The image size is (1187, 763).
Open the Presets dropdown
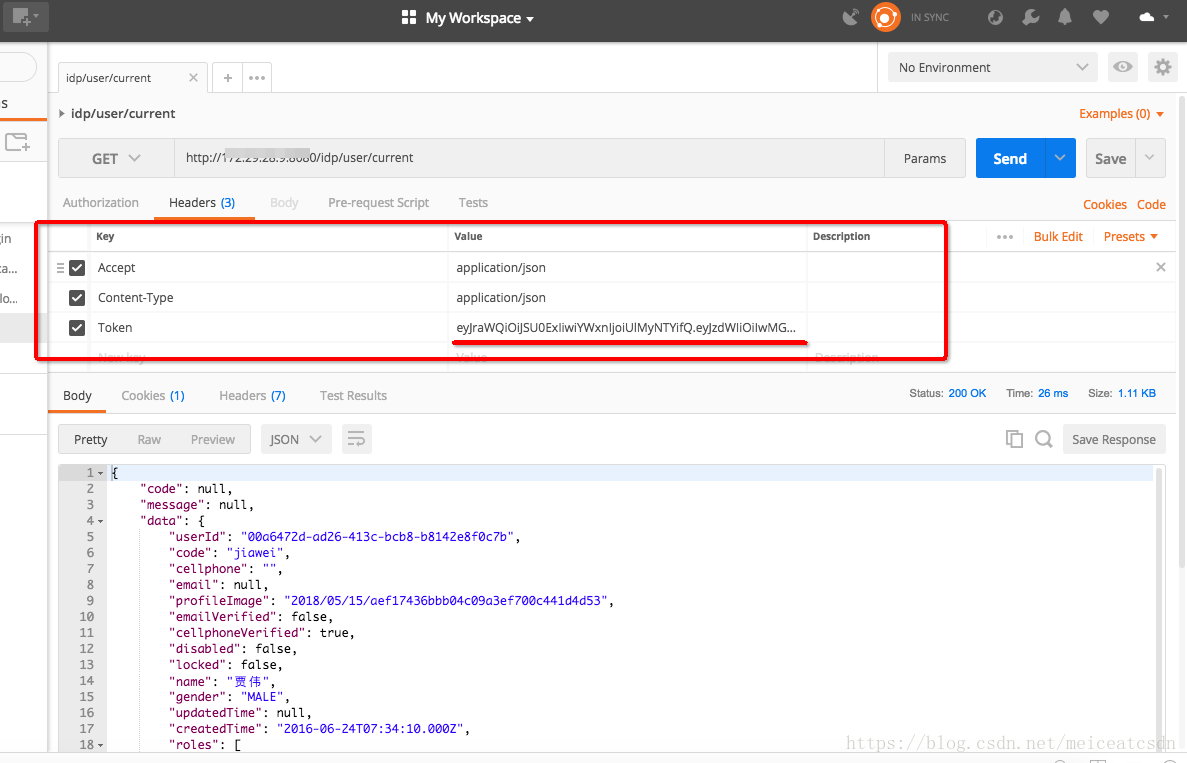pyautogui.click(x=1131, y=237)
